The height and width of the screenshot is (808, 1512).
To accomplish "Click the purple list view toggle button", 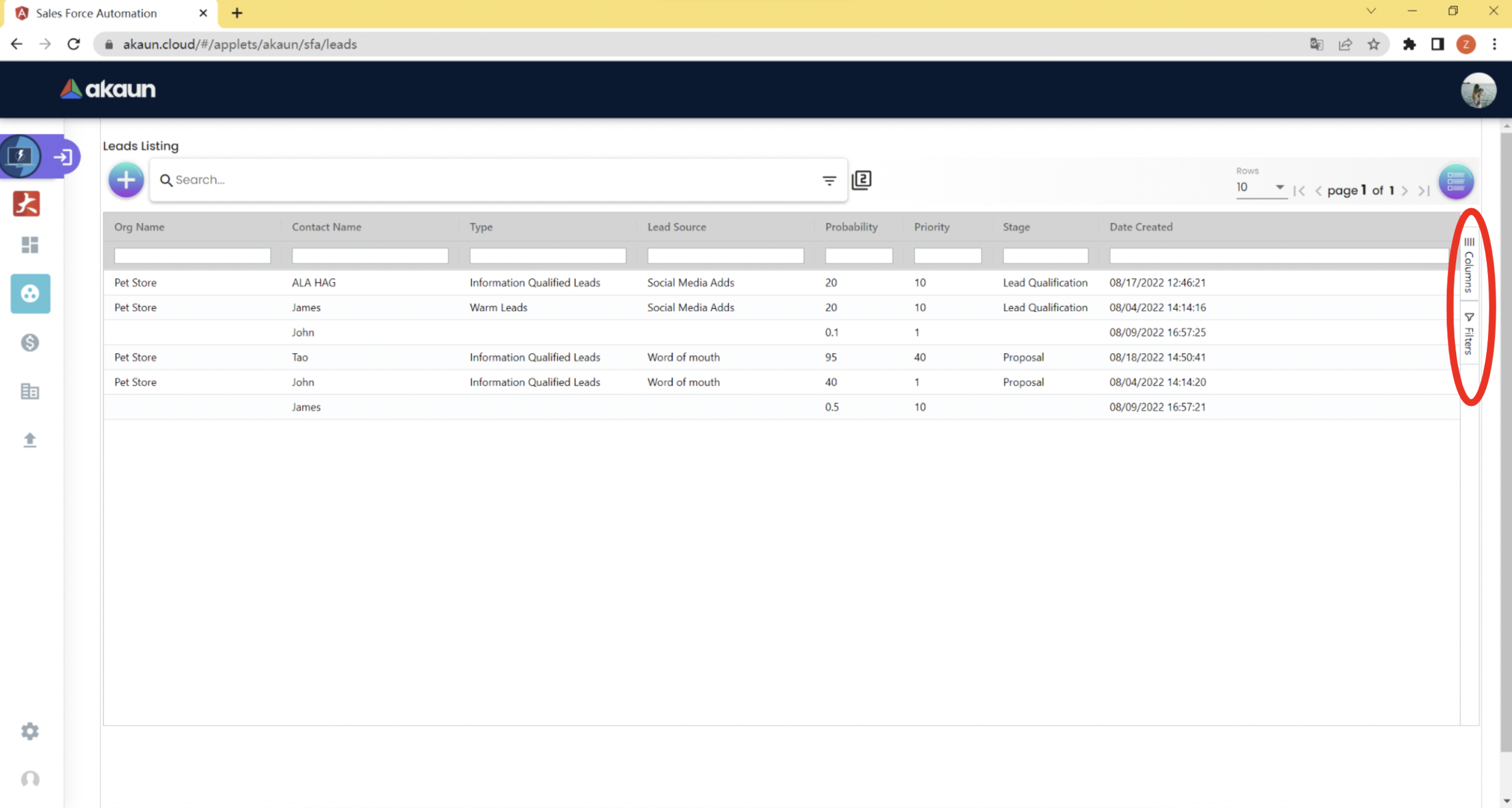I will tap(1455, 182).
